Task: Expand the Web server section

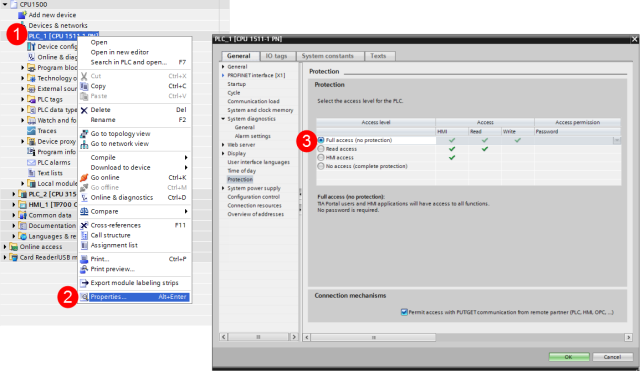Action: coord(223,145)
